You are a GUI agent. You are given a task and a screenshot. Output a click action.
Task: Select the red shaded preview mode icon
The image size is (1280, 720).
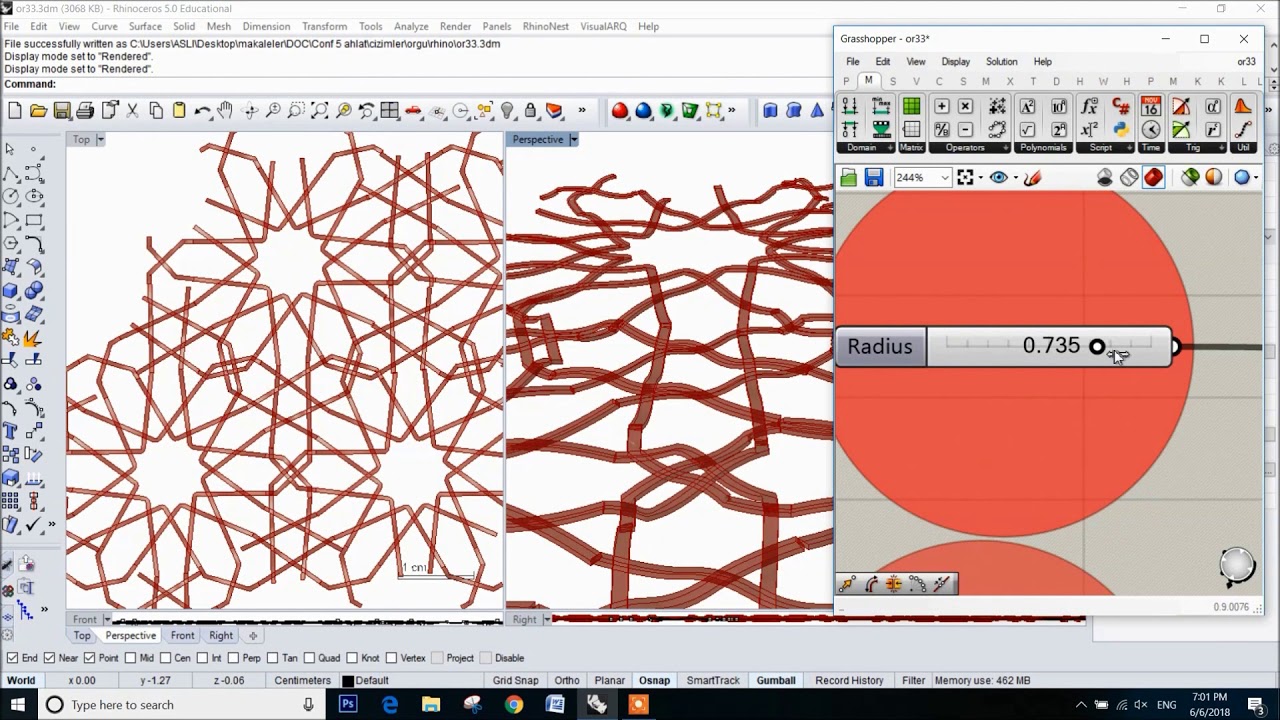click(1154, 178)
